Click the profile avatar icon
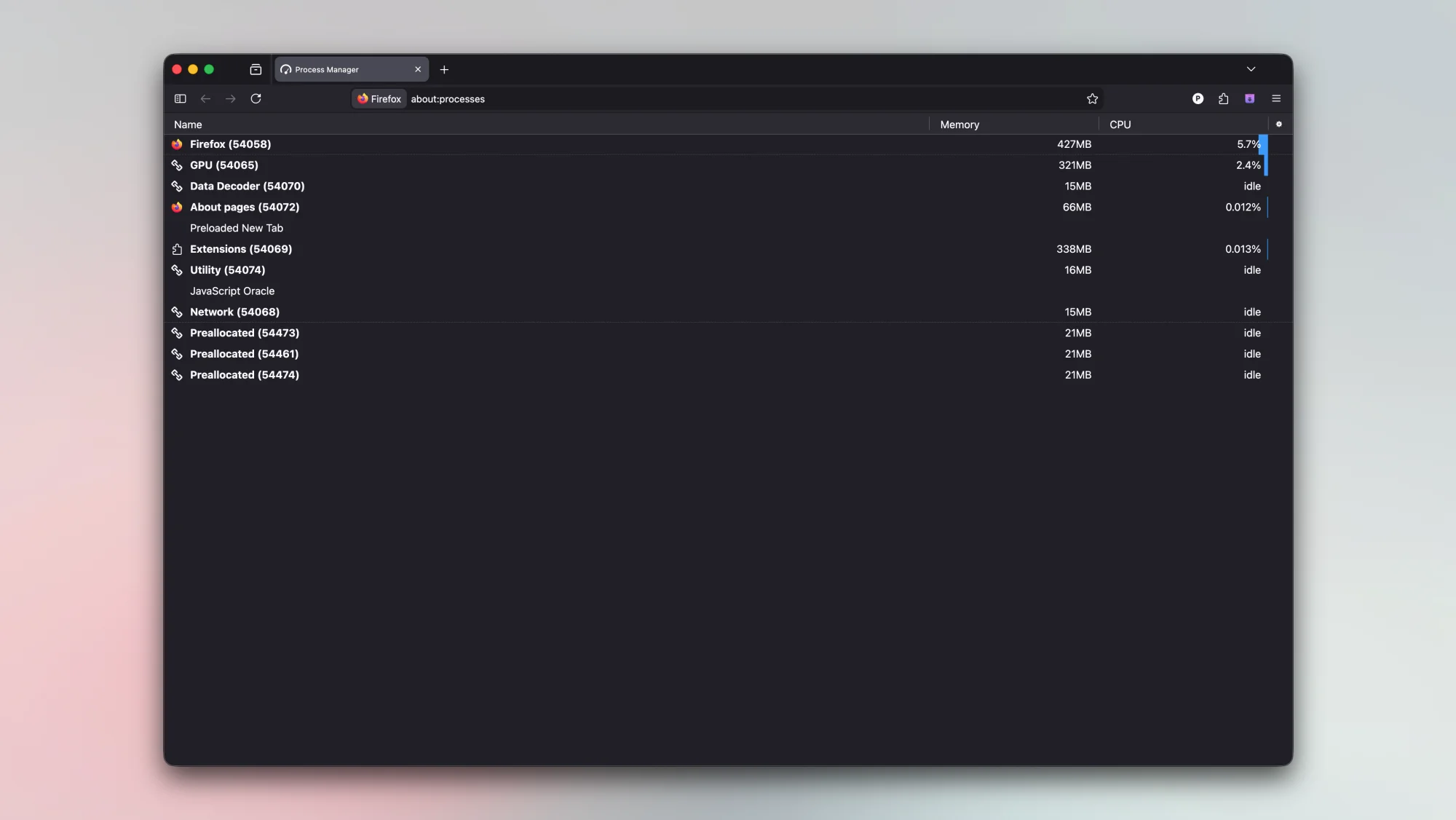The image size is (1456, 820). [1198, 98]
